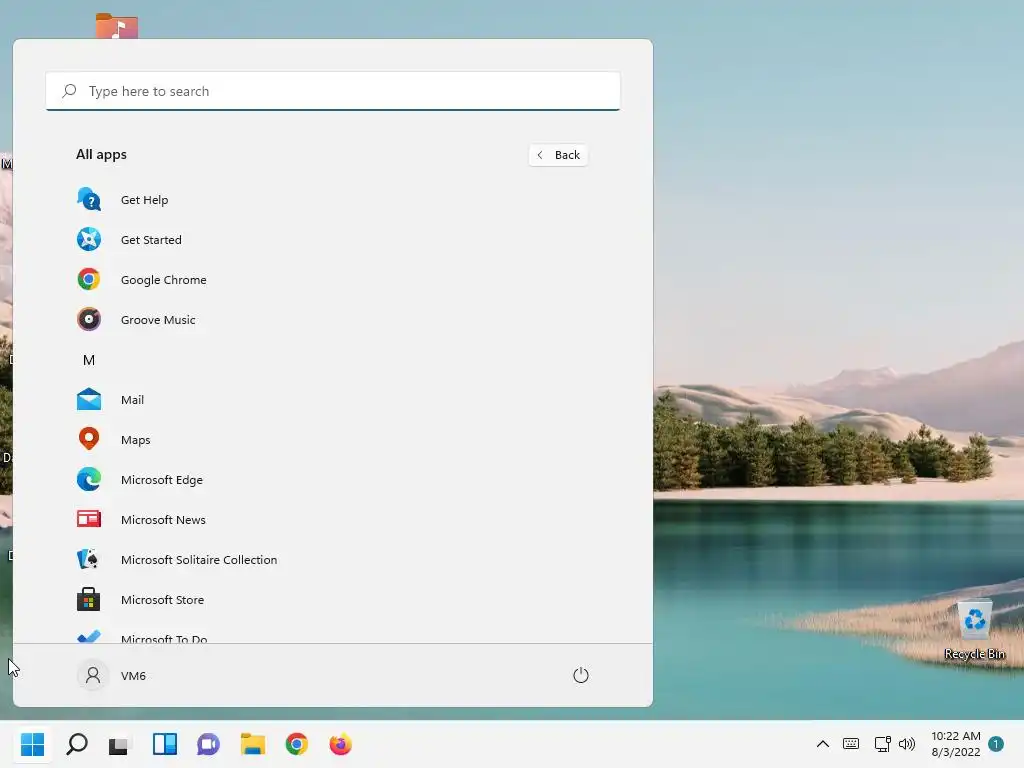Open the notification badge icon
Screen dimensions: 1024x768
pyautogui.click(x=995, y=744)
